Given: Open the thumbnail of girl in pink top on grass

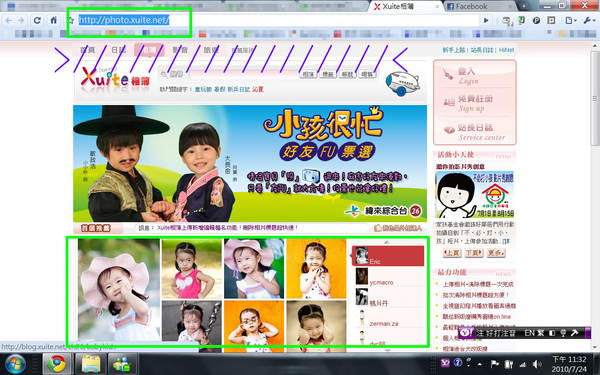Looking at the screenshot, I should [192, 269].
